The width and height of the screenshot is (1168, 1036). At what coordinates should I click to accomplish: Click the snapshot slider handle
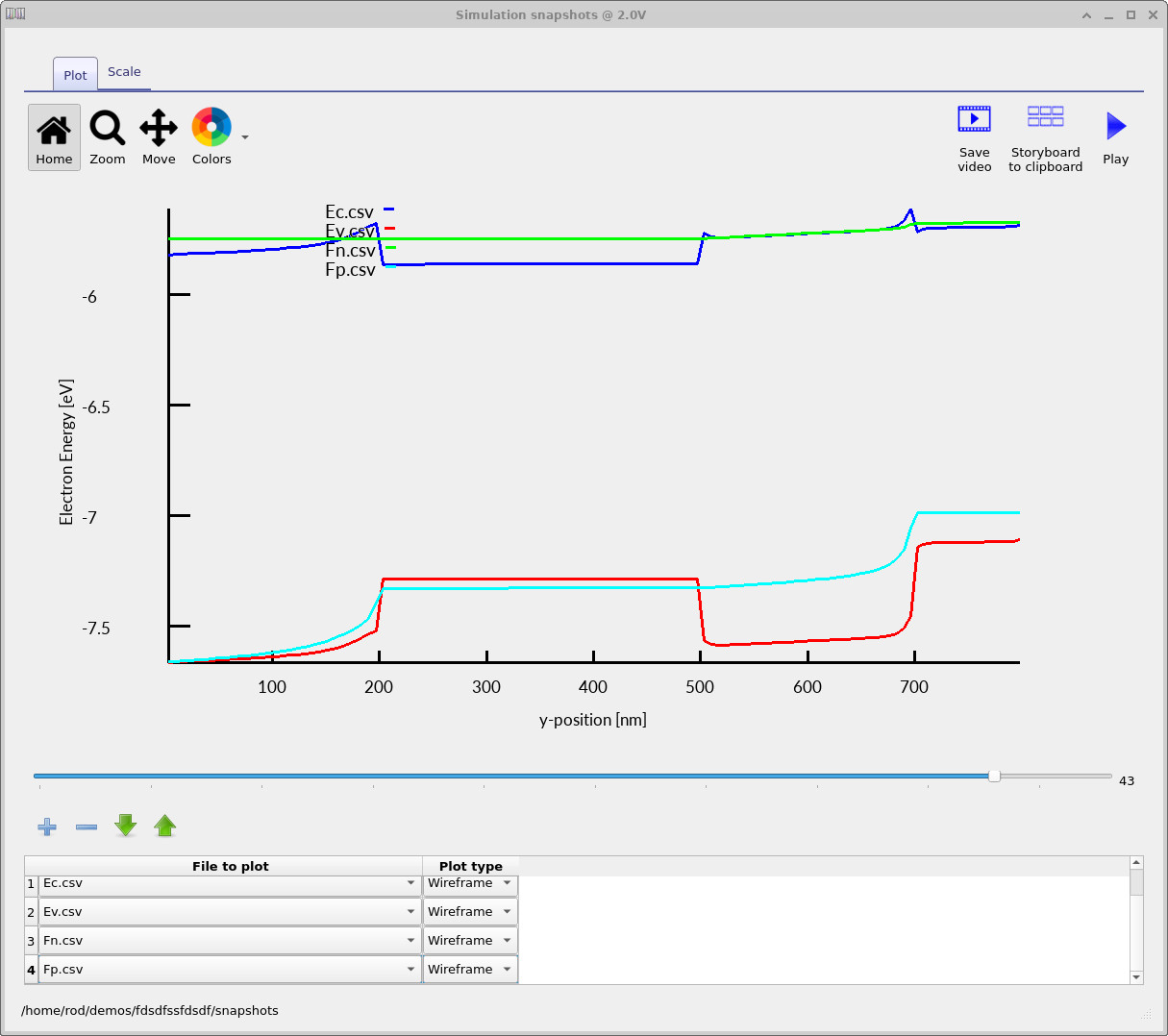995,776
